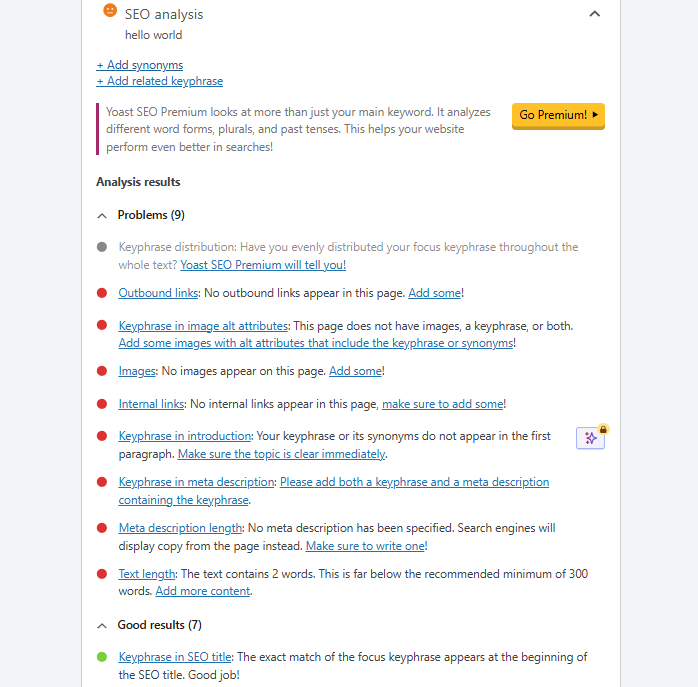Click the orange sad-face SEO score icon
The image size is (698, 687).
coord(110,12)
